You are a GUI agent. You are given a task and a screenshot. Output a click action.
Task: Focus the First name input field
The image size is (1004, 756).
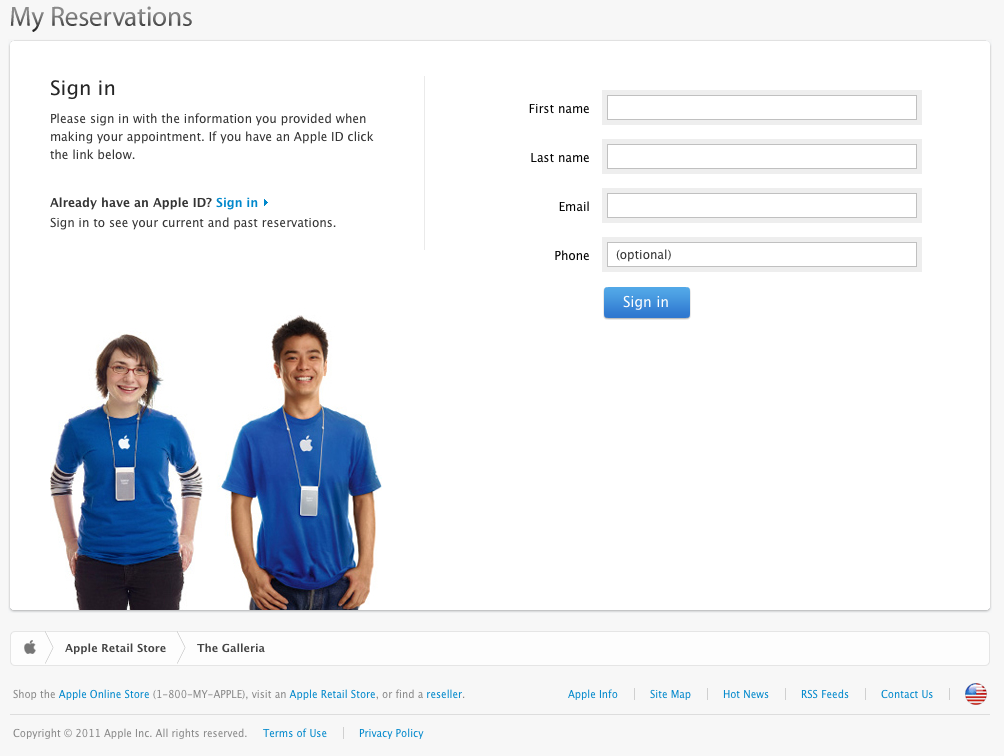point(761,108)
